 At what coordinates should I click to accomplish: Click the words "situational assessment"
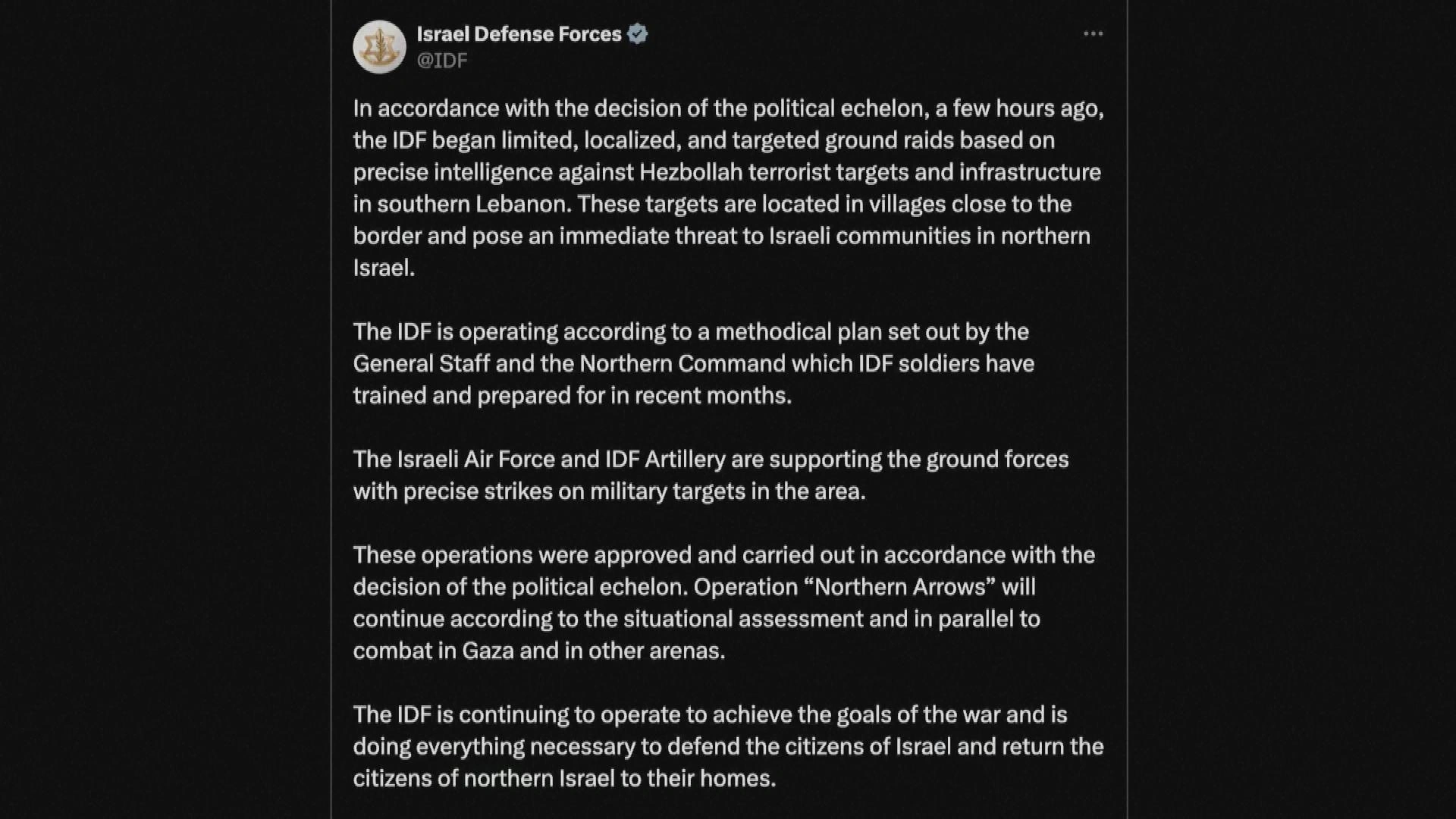pyautogui.click(x=743, y=619)
